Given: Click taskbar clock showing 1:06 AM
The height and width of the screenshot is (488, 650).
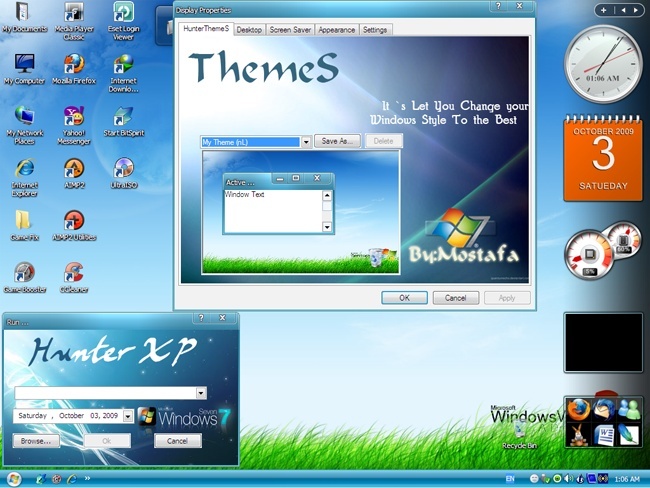Looking at the screenshot, I should 627,479.
